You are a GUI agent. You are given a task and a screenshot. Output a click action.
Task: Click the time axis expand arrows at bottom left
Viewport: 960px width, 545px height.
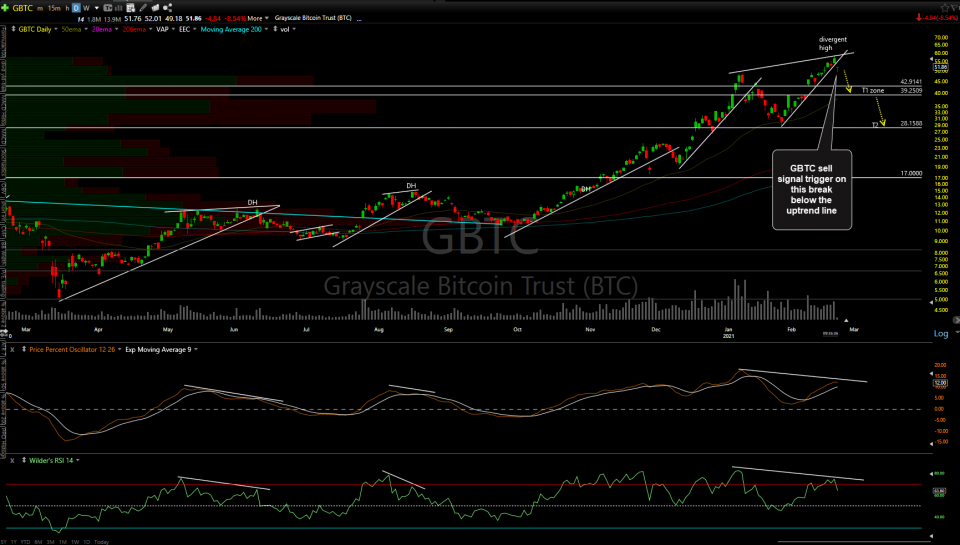tap(4, 331)
